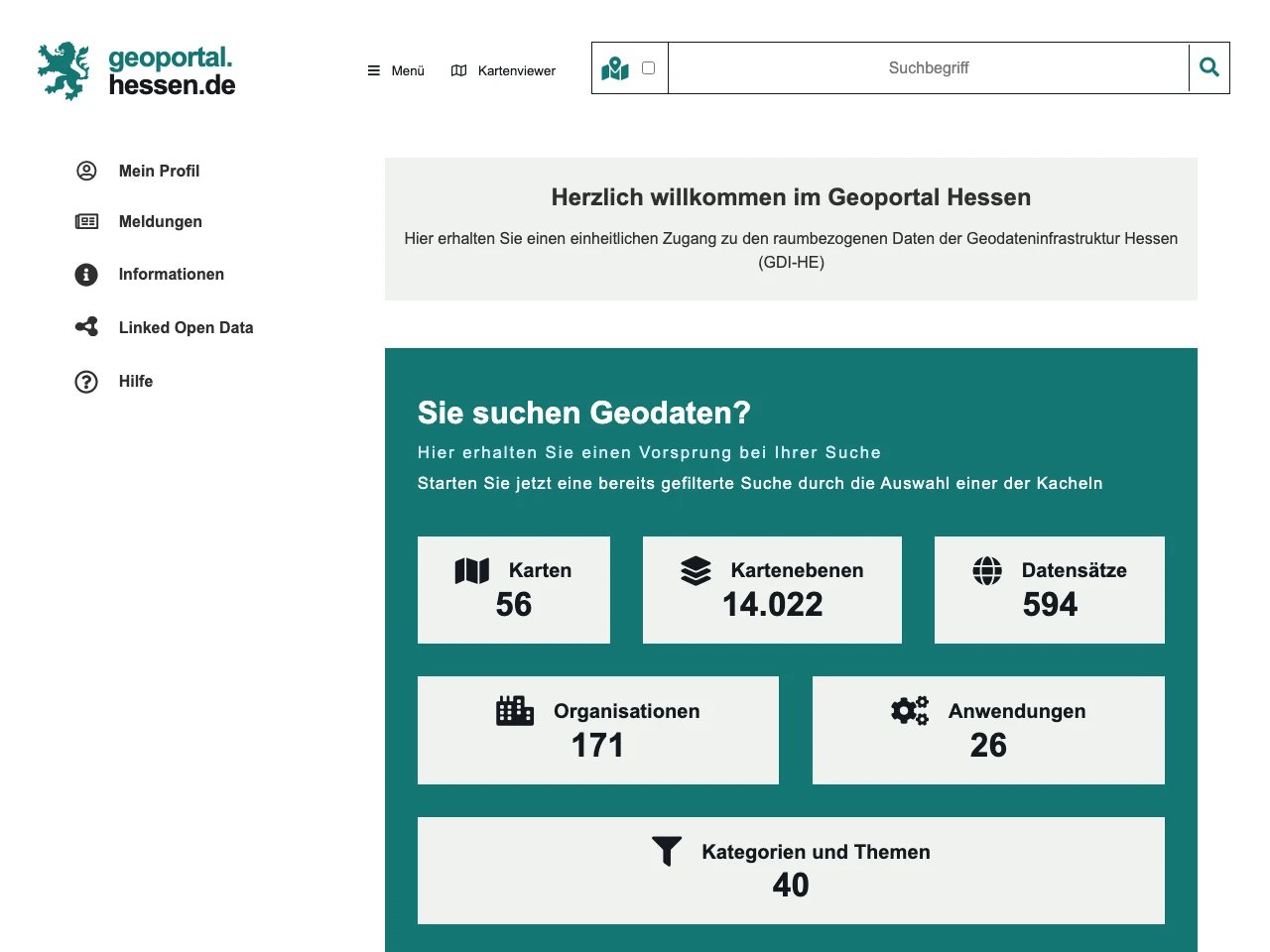Click the Informationen info icon
The height and width of the screenshot is (952, 1270).
[86, 275]
